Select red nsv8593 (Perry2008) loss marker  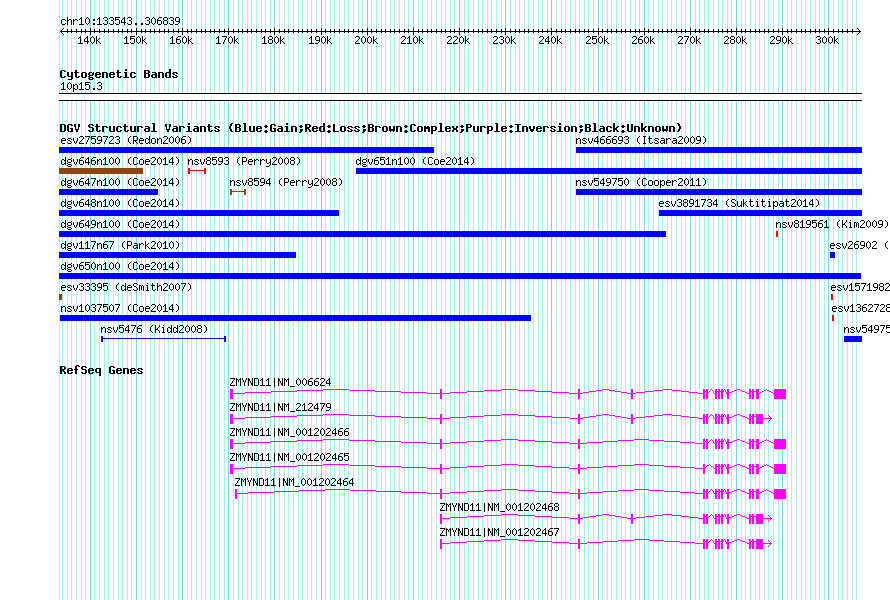[197, 171]
